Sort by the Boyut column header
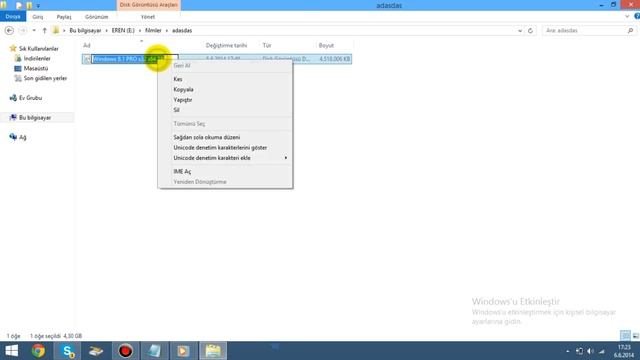Viewport: 640px width, 360px height. click(x=326, y=45)
